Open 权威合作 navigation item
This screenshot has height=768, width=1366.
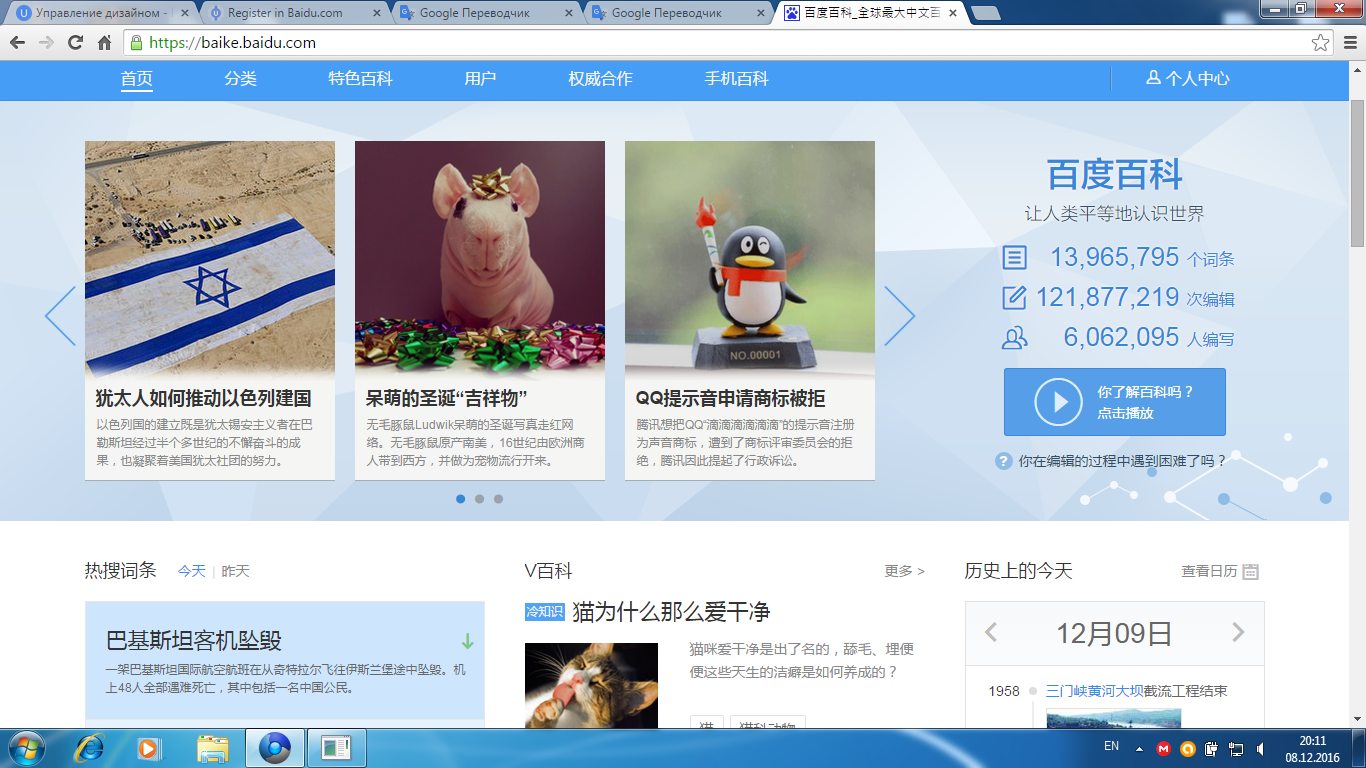[600, 79]
